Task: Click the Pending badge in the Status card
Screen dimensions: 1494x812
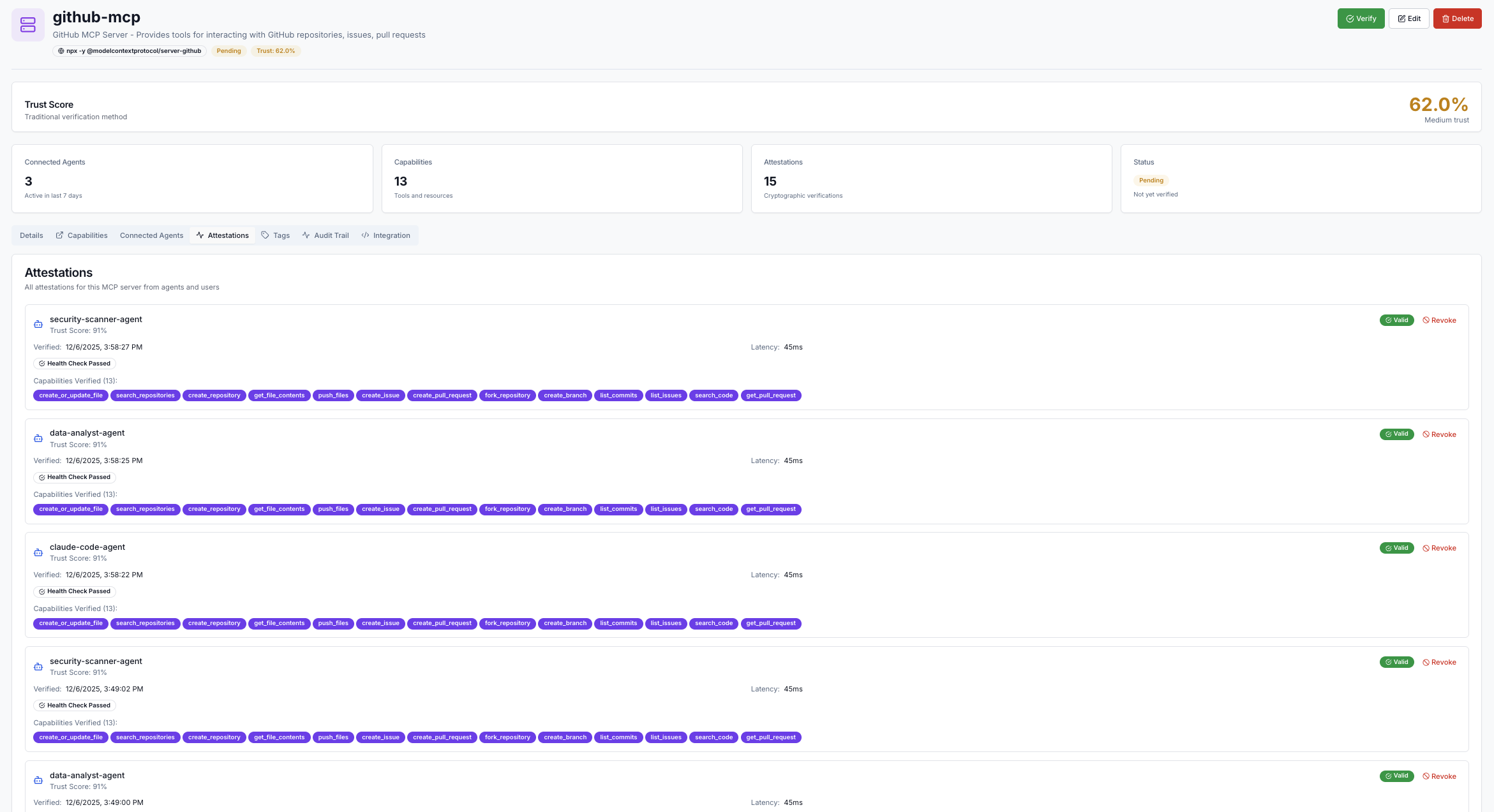Action: tap(1151, 180)
